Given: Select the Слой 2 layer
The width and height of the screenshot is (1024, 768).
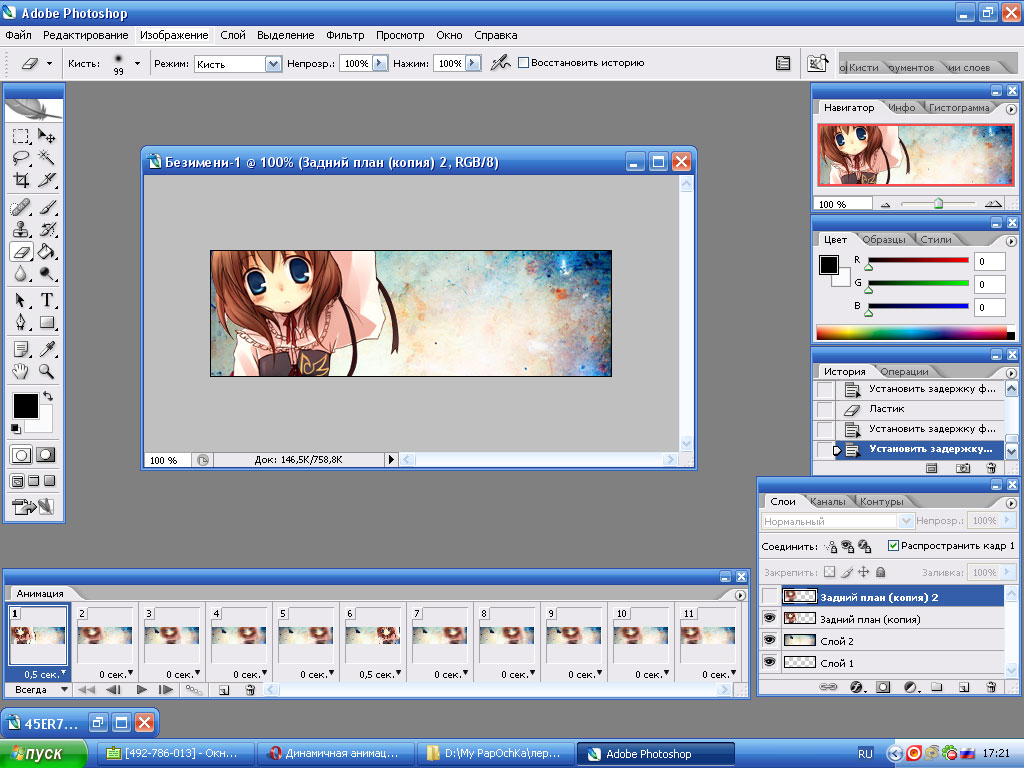Looking at the screenshot, I should [x=892, y=641].
